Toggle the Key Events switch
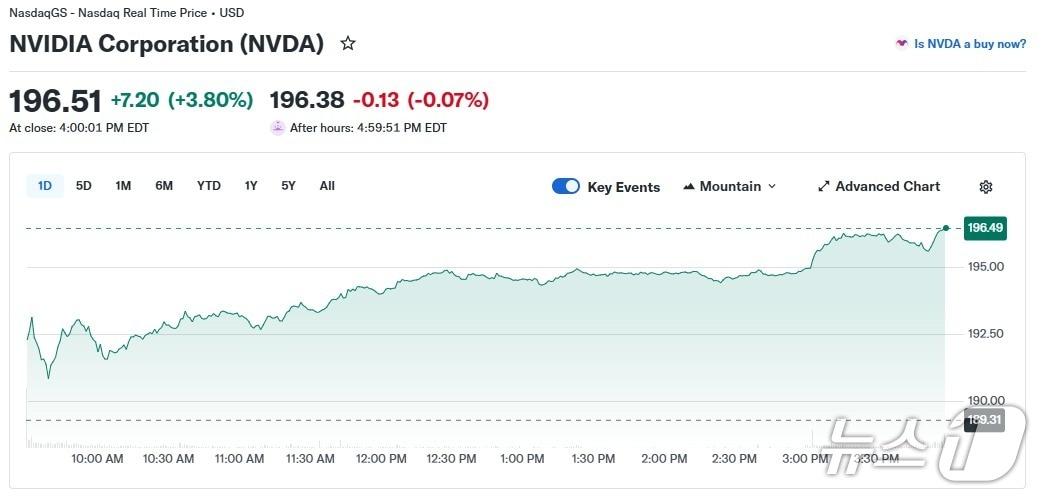Screen dimensions: 1042x497 566,187
